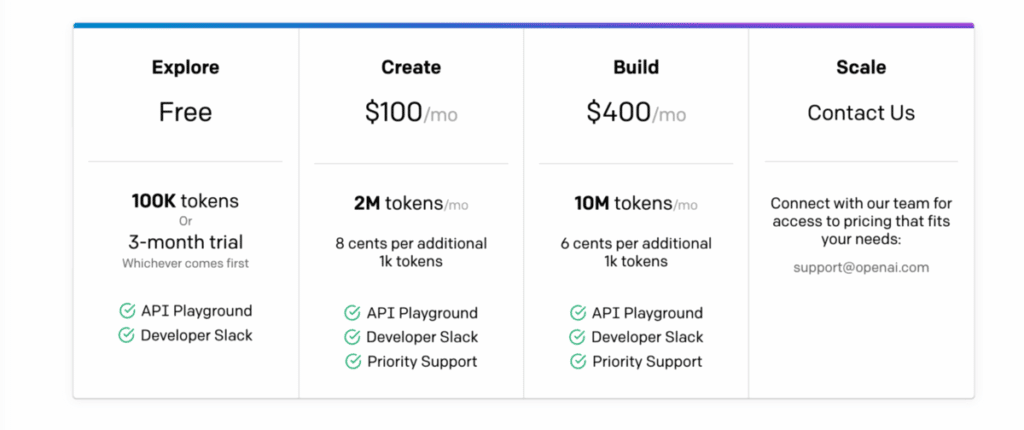Click the checkmark beside Build plan API Playground

click(x=577, y=313)
